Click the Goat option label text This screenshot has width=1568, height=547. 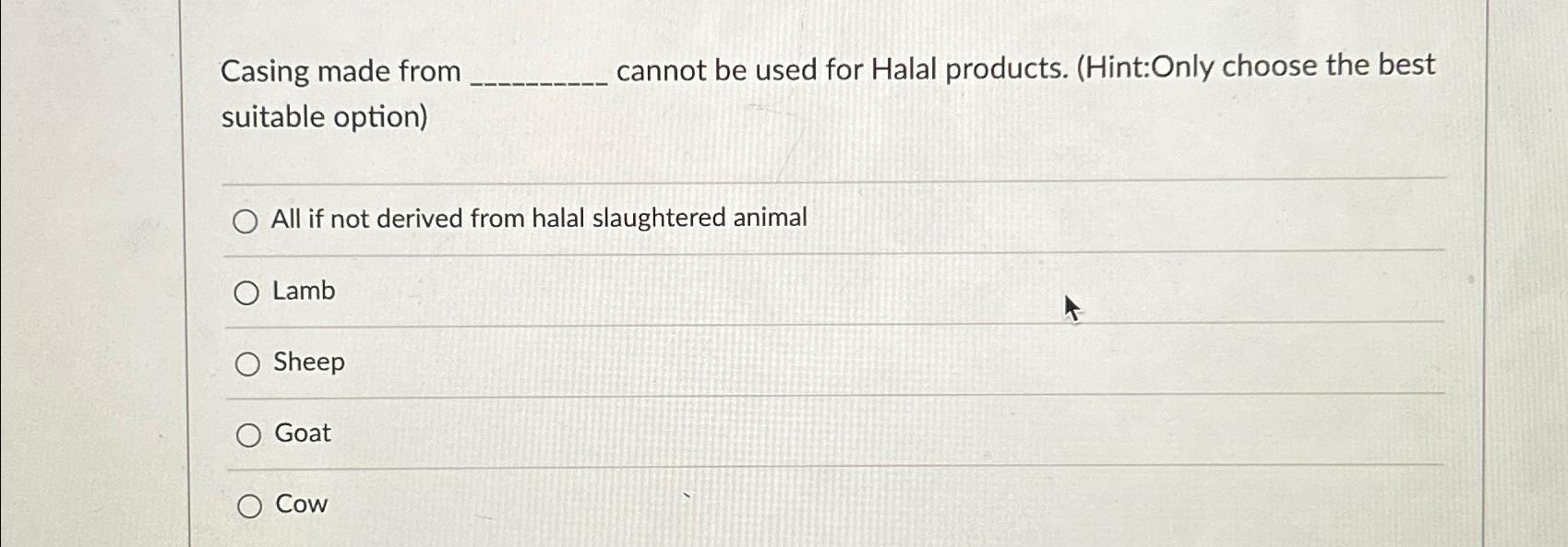point(303,433)
